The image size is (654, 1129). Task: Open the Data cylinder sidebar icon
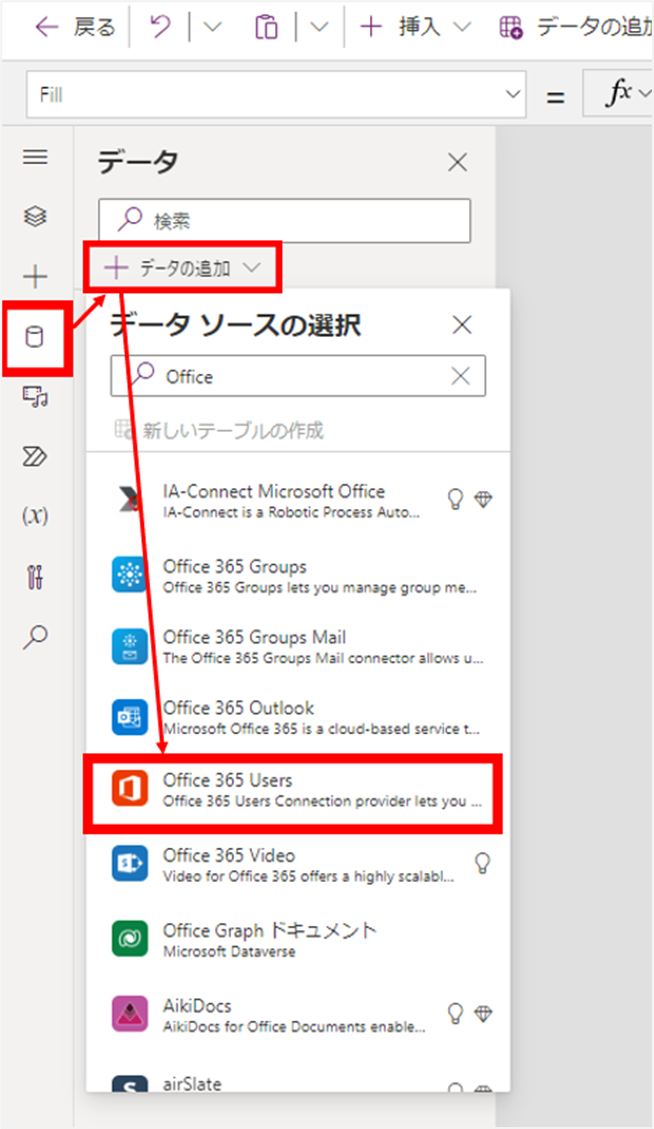[35, 337]
